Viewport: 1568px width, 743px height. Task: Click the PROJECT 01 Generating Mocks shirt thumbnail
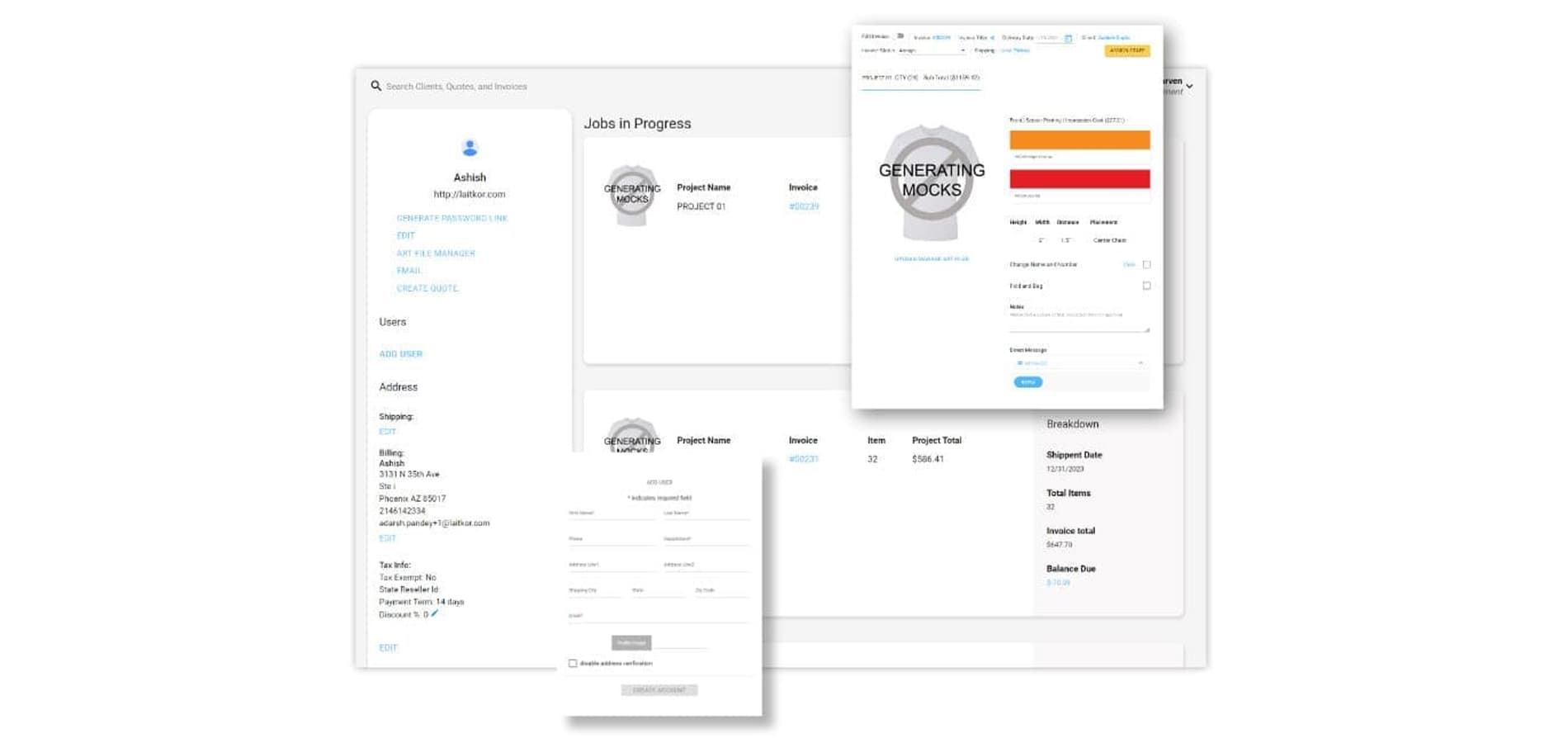click(x=632, y=196)
